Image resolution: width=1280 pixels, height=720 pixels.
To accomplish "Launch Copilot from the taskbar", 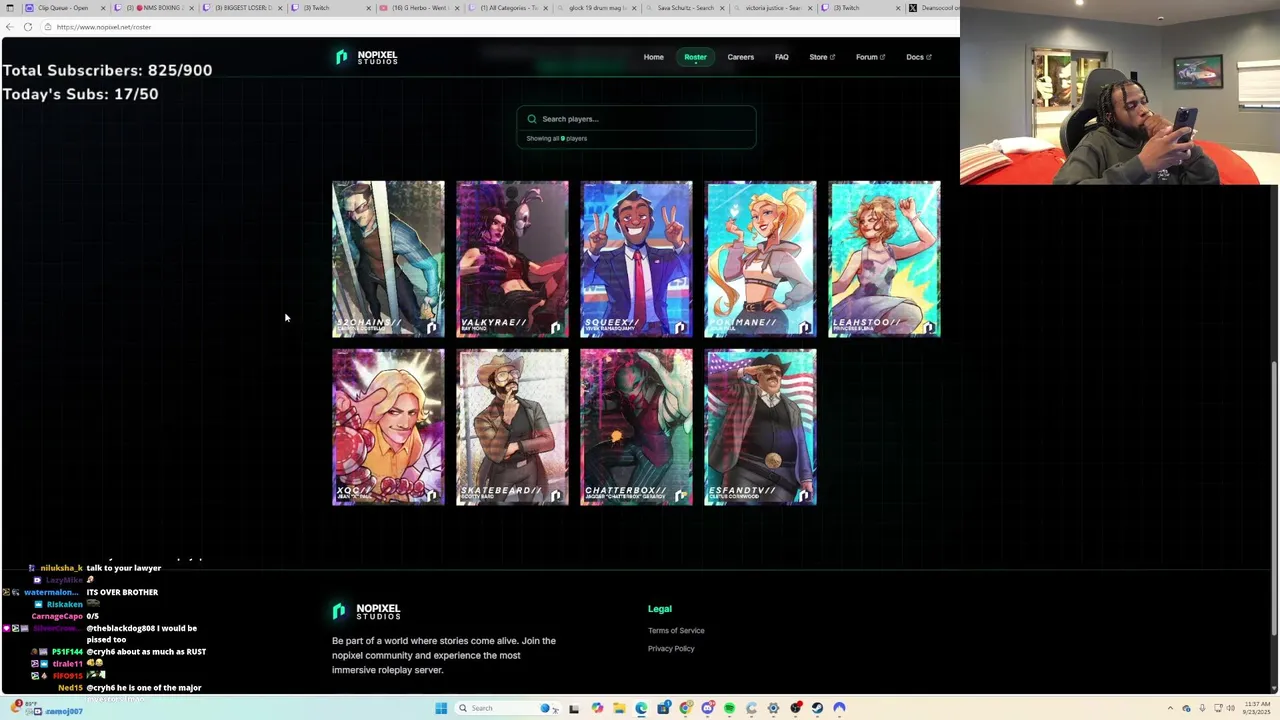I will [x=597, y=708].
